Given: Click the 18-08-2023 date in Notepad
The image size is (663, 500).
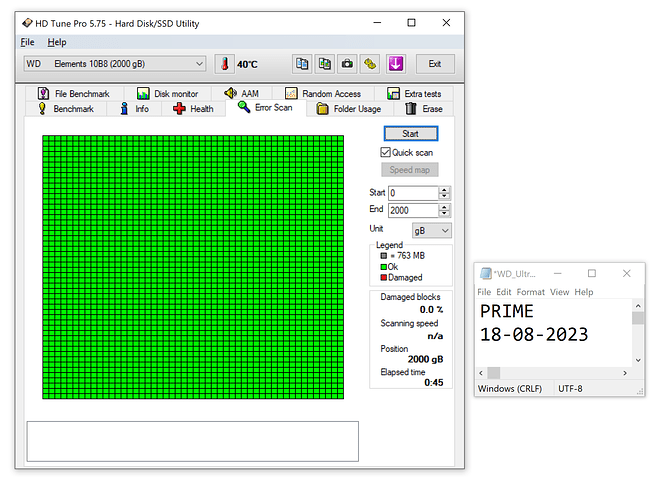Looking at the screenshot, I should pos(534,334).
